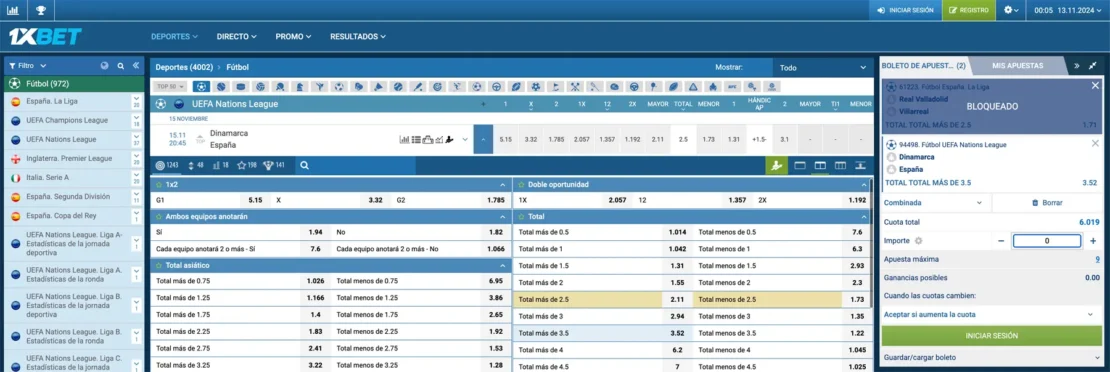Screen dimensions: 1110x372
Task: Click the trophy icon in top bar
Action: (x=41, y=10)
